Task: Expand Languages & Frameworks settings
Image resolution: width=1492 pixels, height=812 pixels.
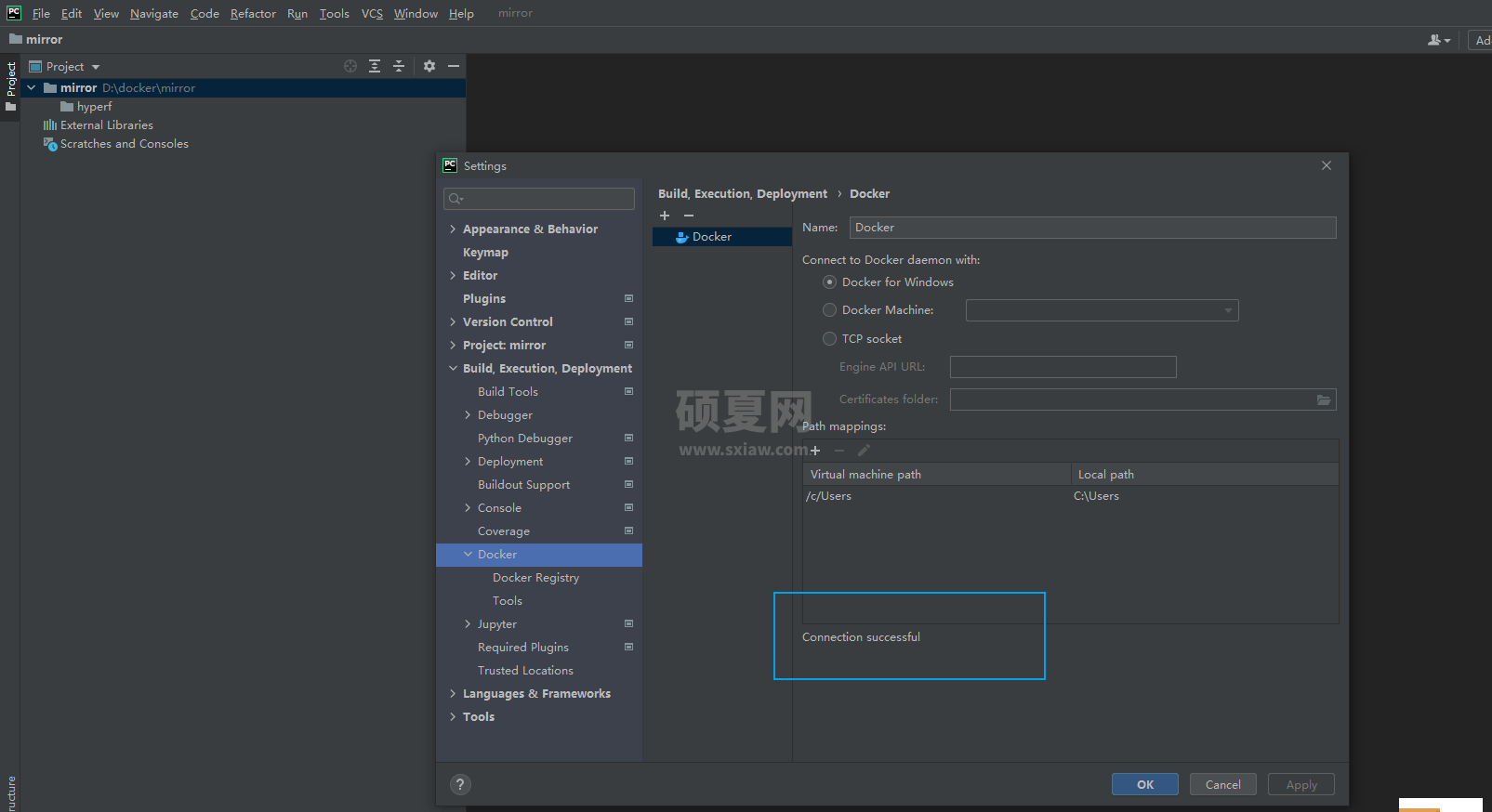Action: pos(453,694)
